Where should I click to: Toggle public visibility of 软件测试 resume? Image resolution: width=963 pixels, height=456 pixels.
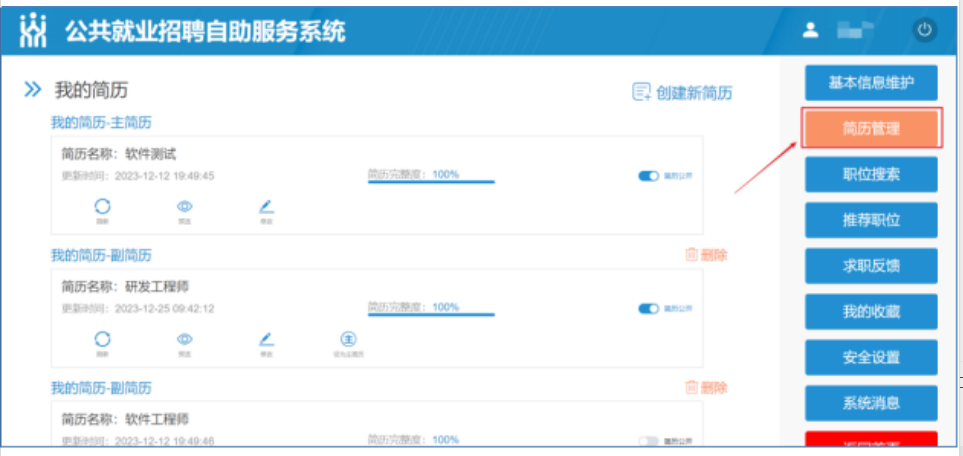click(x=648, y=176)
